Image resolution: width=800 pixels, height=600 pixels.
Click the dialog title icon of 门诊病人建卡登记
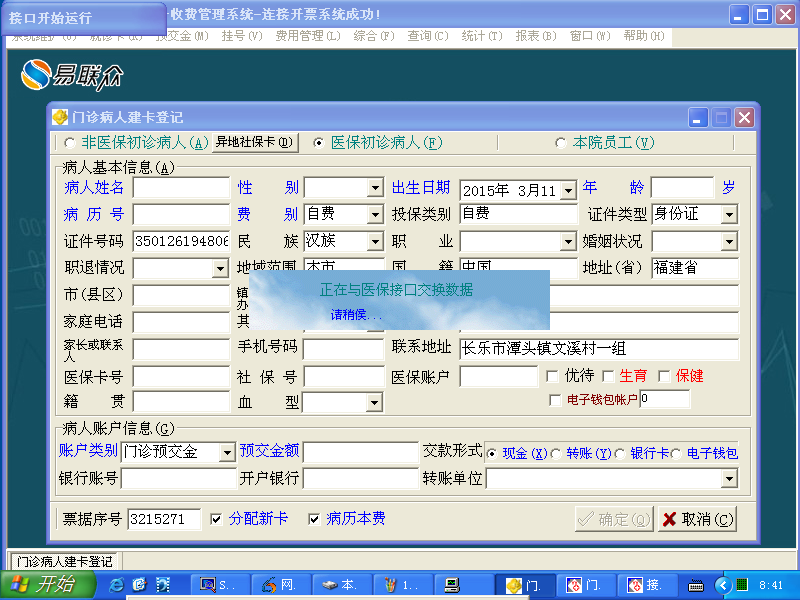[x=60, y=117]
